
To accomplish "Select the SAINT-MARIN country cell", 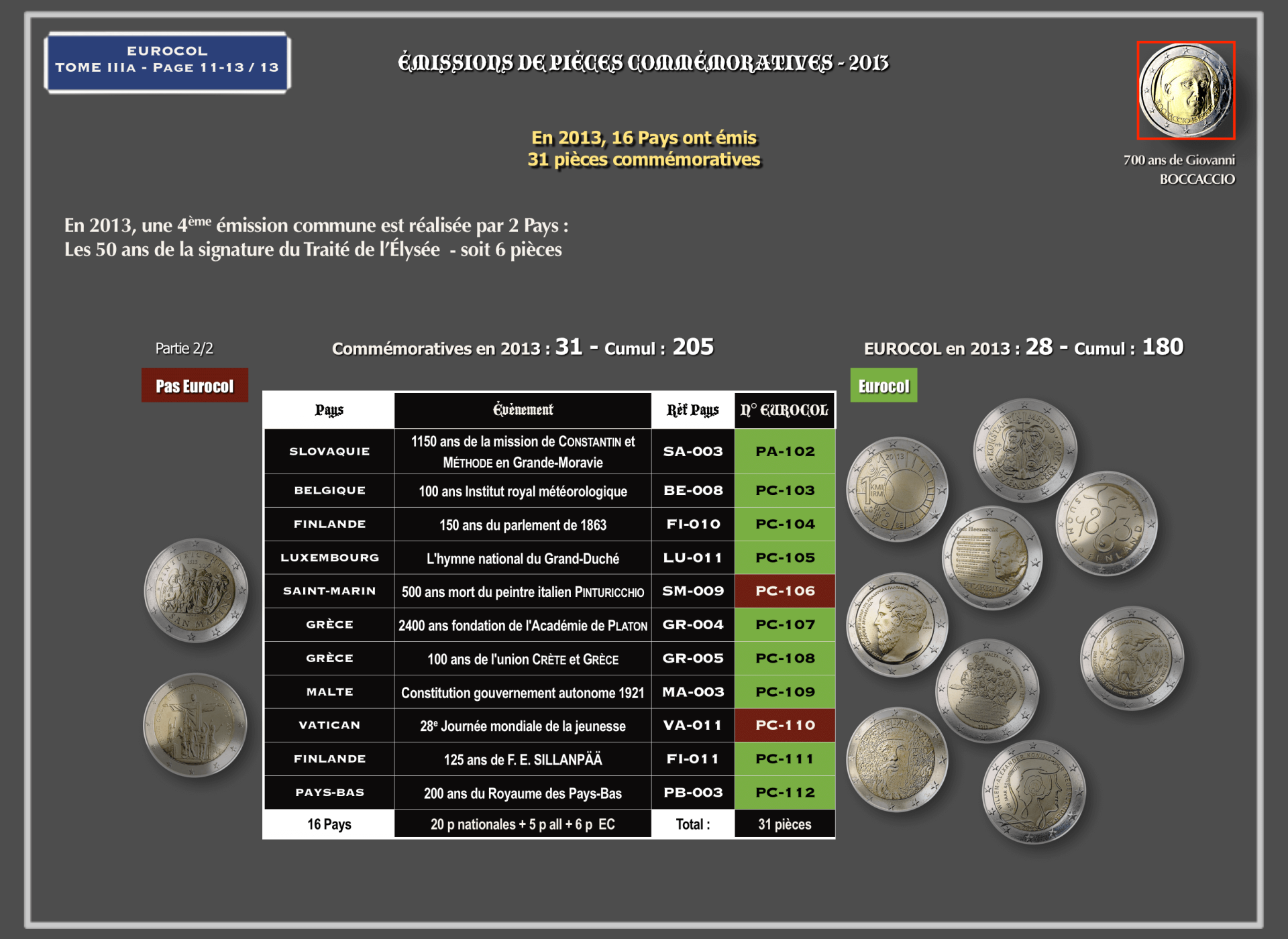I will (x=329, y=591).
